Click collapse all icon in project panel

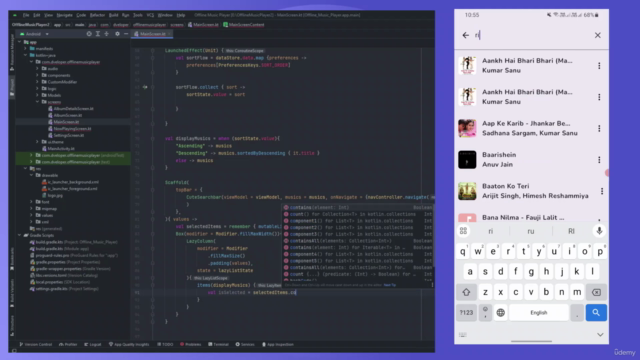(x=107, y=34)
